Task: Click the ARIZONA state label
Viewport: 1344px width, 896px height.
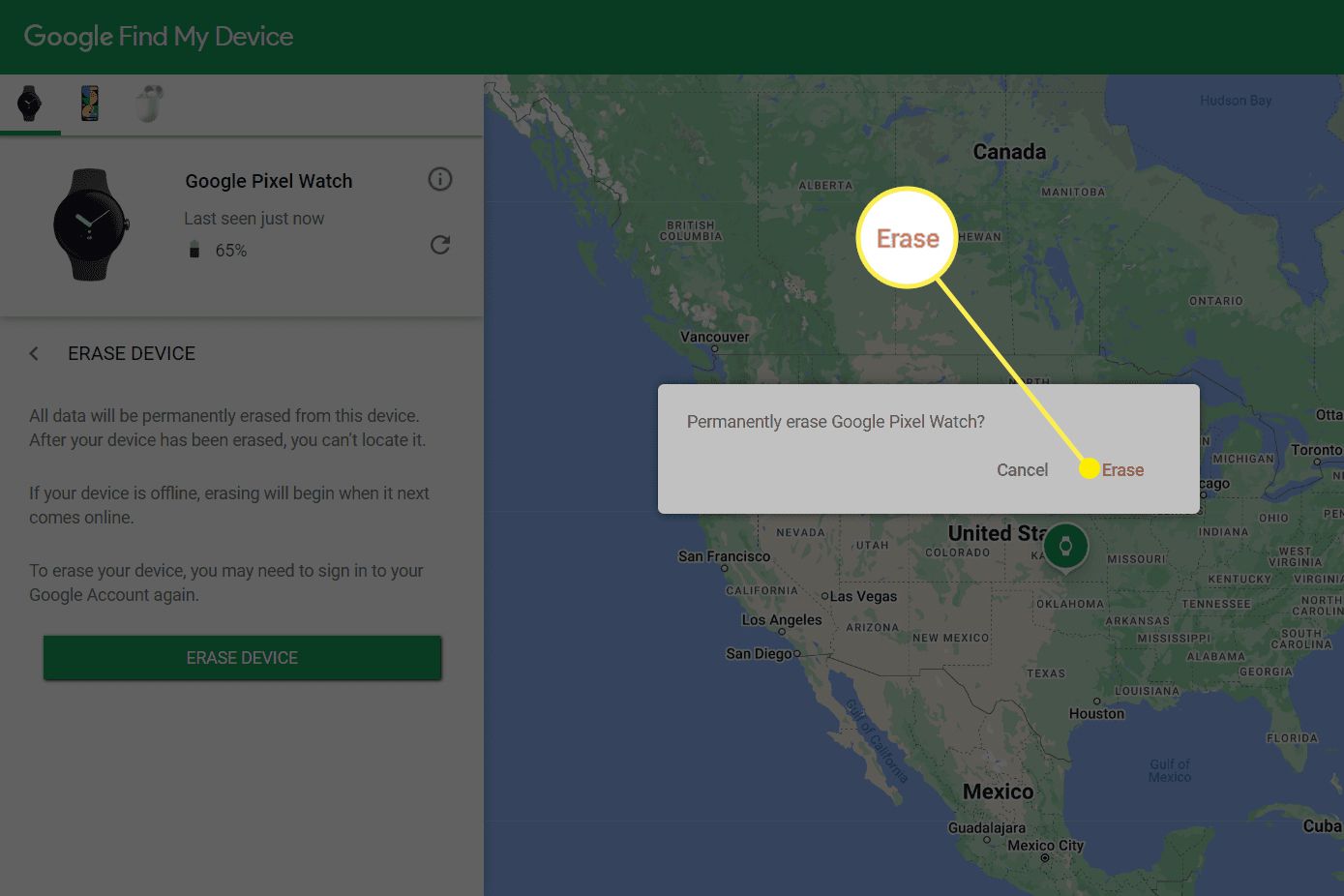Action: pyautogui.click(x=873, y=627)
